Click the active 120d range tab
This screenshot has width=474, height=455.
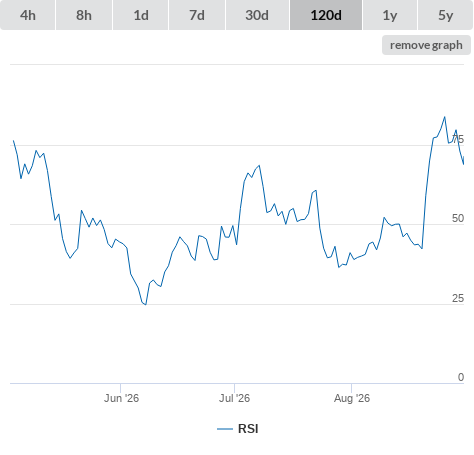pos(326,15)
